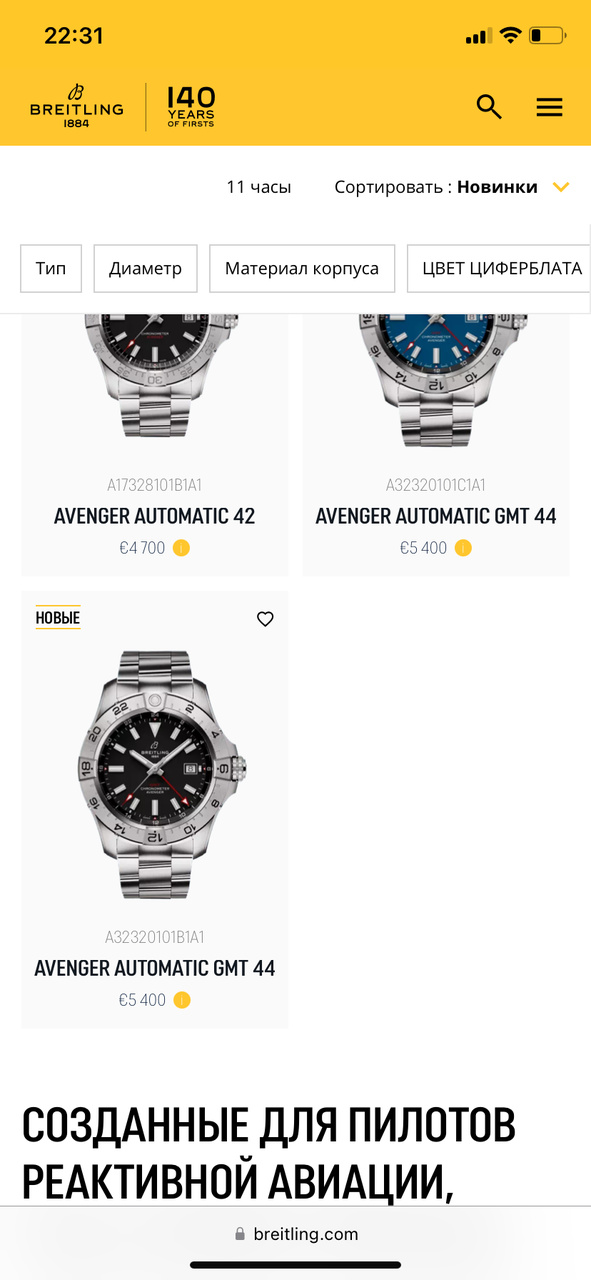Viewport: 591px width, 1280px height.
Task: Tap the НОВЫЕ badge on watch card
Action: pyautogui.click(x=58, y=617)
